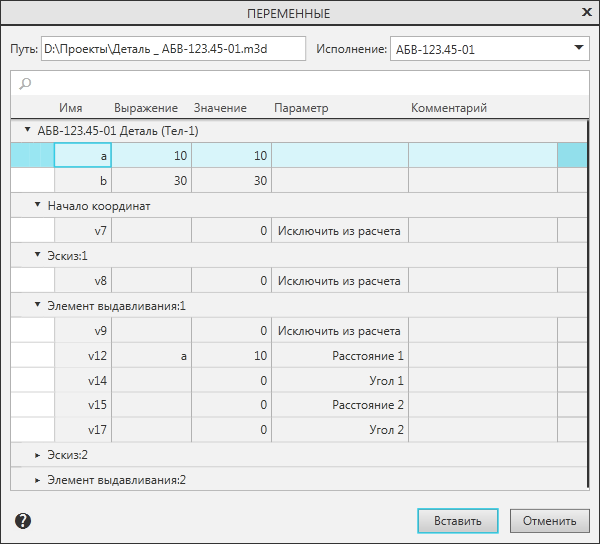Collapse the Эскиз:1 section
The width and height of the screenshot is (600, 544).
[x=37, y=255]
